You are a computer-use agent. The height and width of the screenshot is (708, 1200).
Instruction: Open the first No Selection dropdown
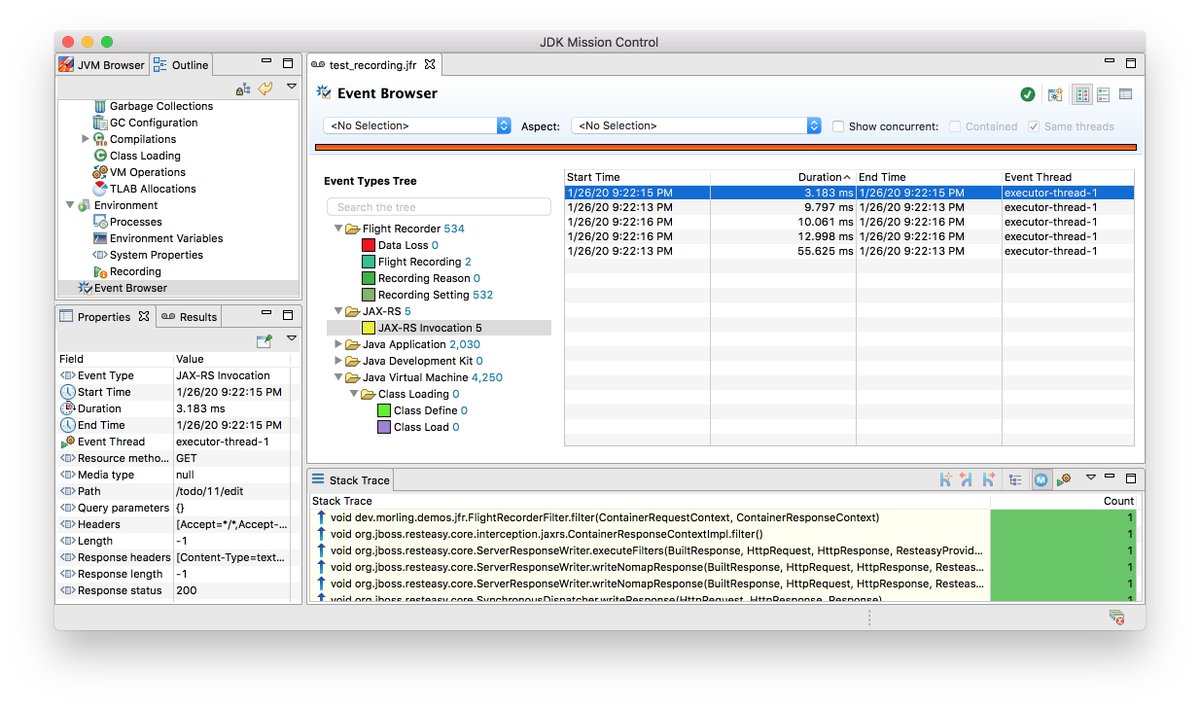pyautogui.click(x=418, y=126)
